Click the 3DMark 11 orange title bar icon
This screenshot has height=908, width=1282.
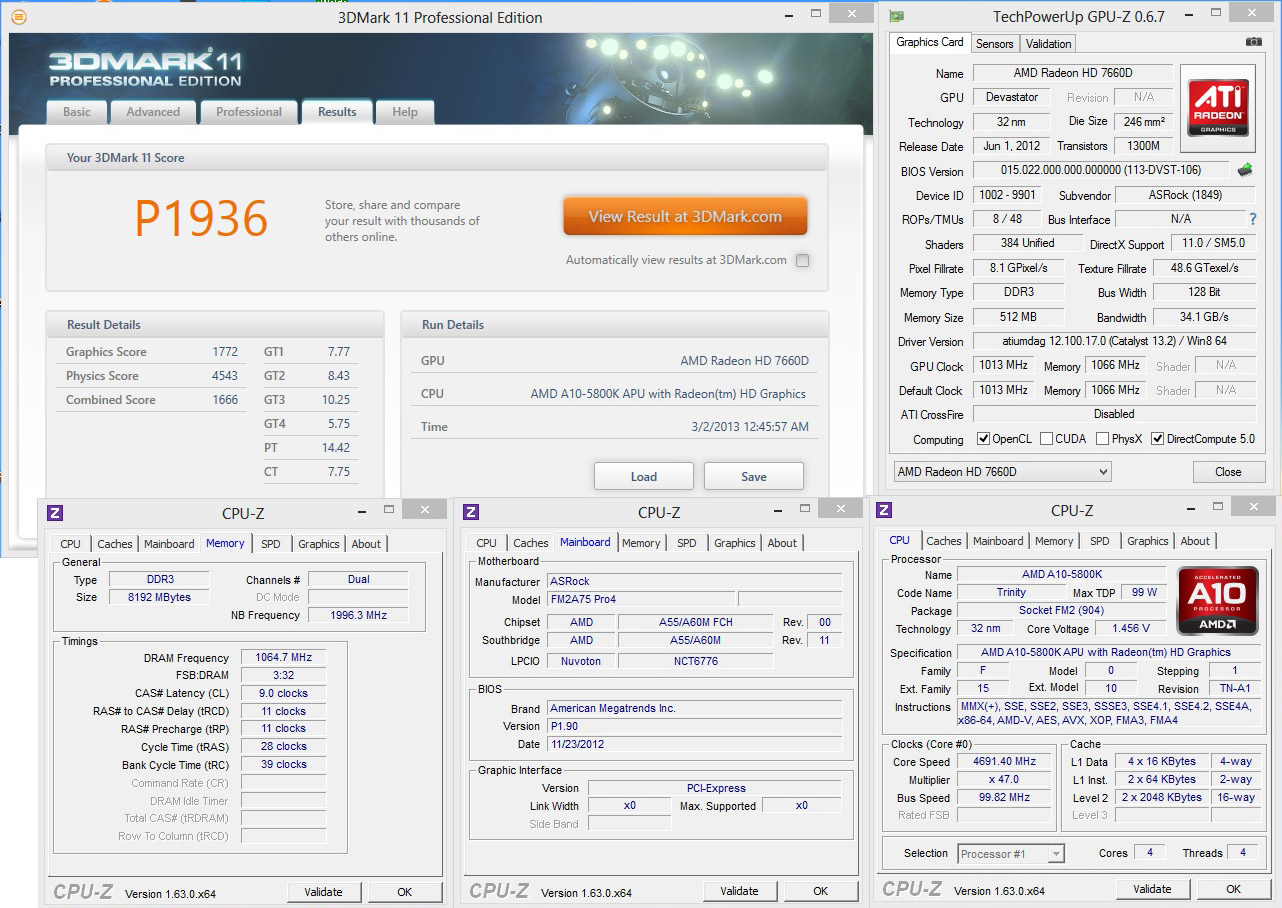tap(20, 17)
